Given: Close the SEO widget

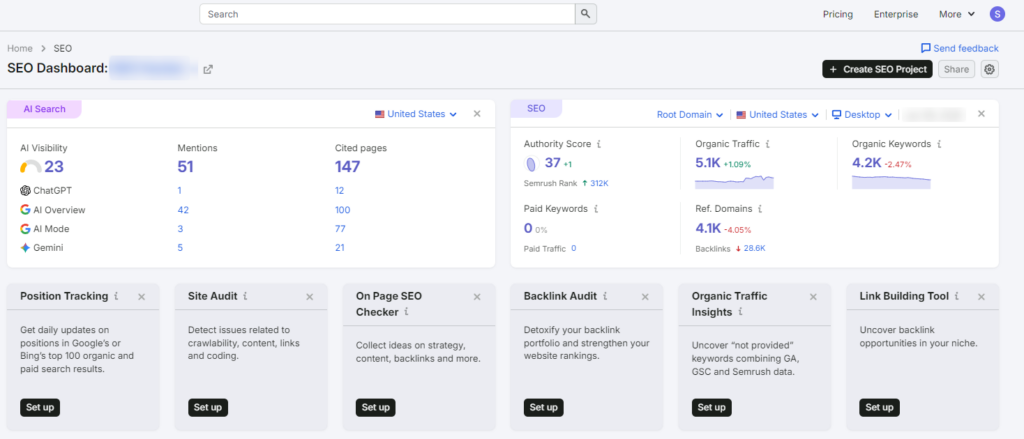Looking at the screenshot, I should pyautogui.click(x=981, y=114).
